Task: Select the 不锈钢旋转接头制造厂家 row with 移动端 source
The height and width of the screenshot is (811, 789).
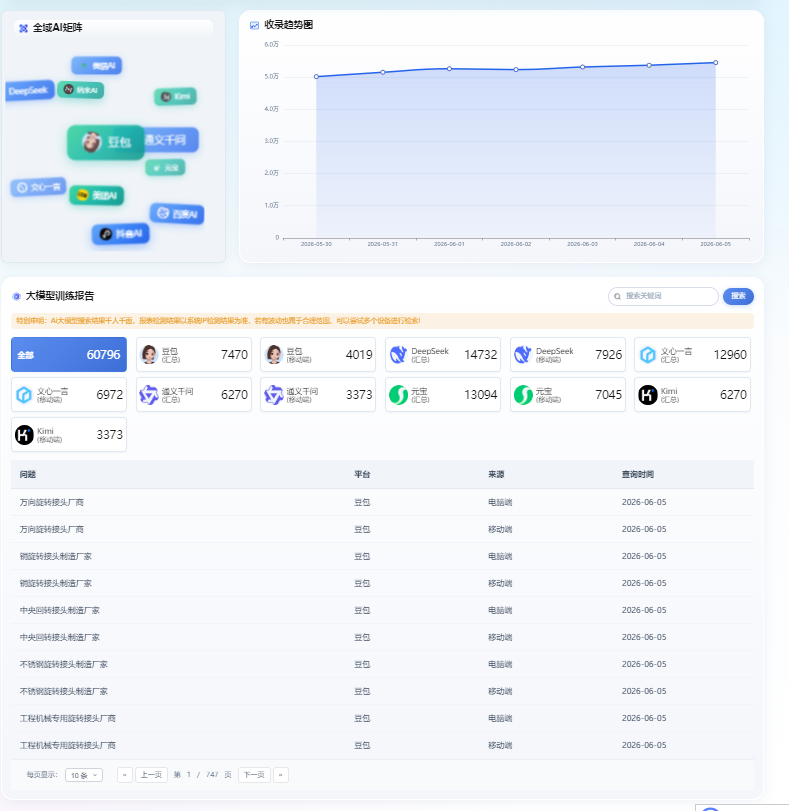Action: [382, 691]
